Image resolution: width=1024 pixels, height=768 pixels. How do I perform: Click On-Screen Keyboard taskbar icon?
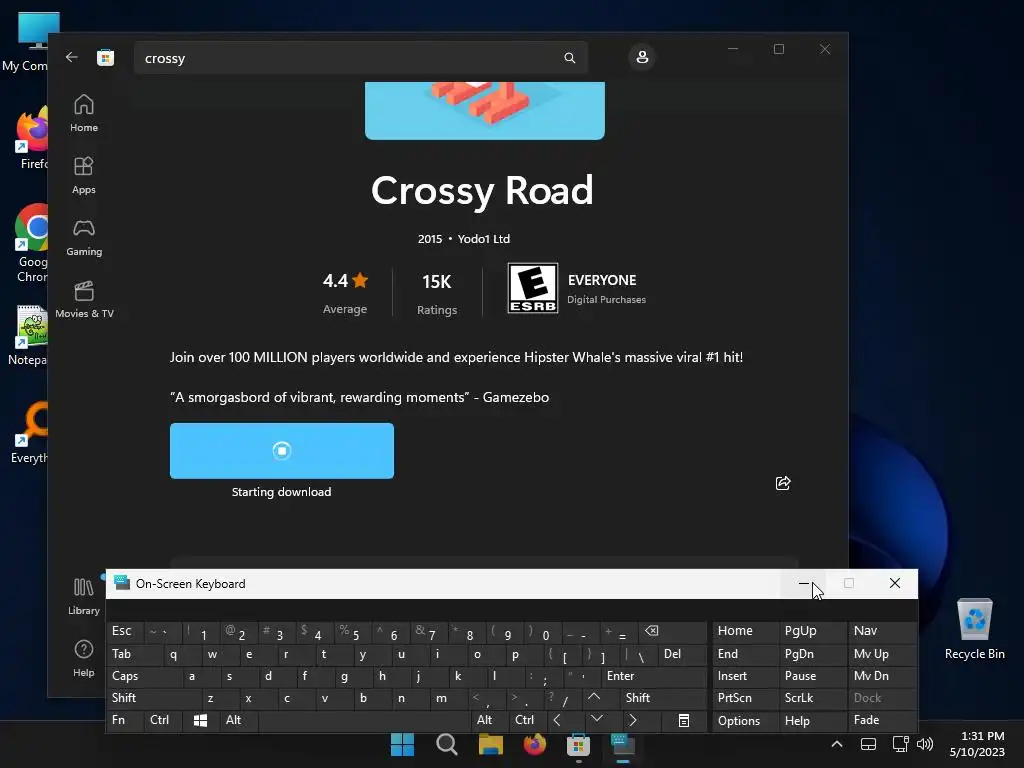623,744
